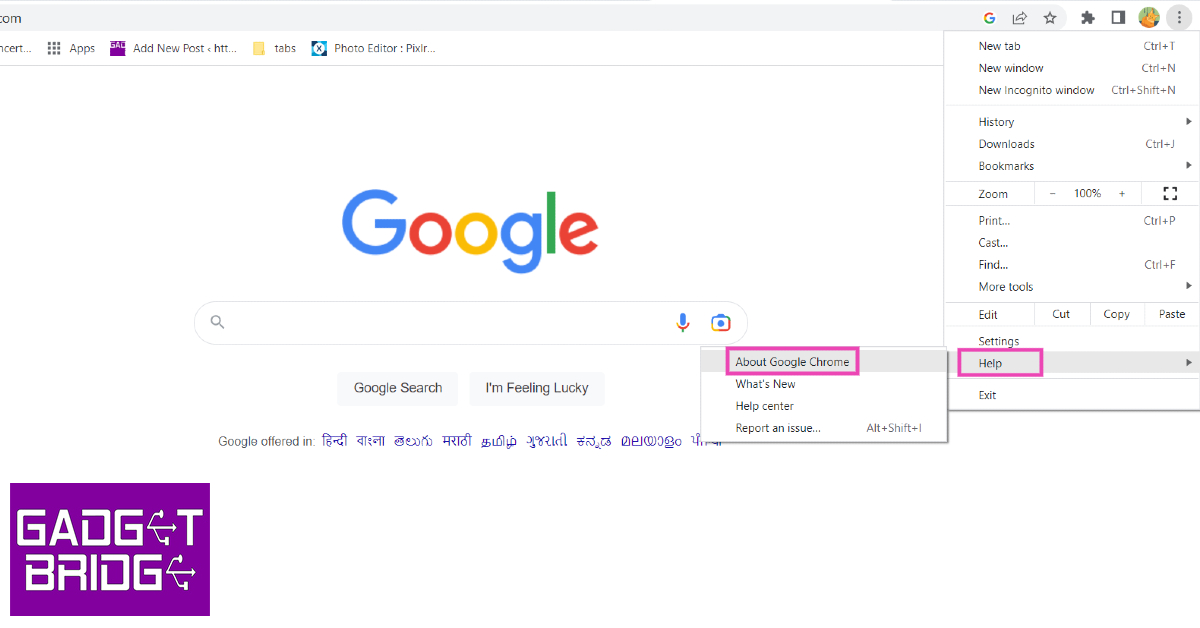Screen dimensions: 1200x628
Task: Open What's New in the Help submenu
Action: click(824, 384)
